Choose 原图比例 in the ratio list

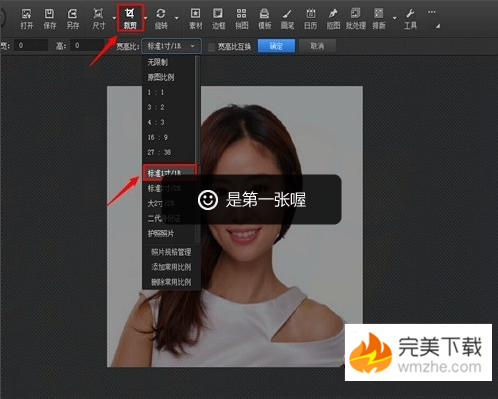(x=168, y=77)
